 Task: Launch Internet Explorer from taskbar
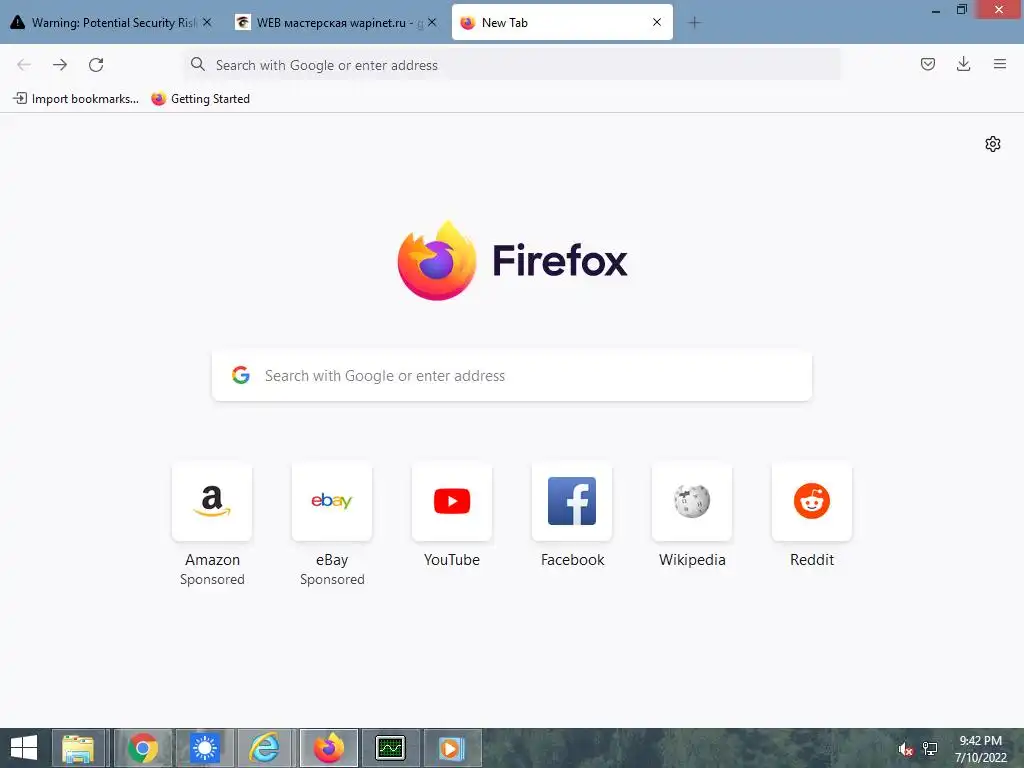[x=266, y=748]
